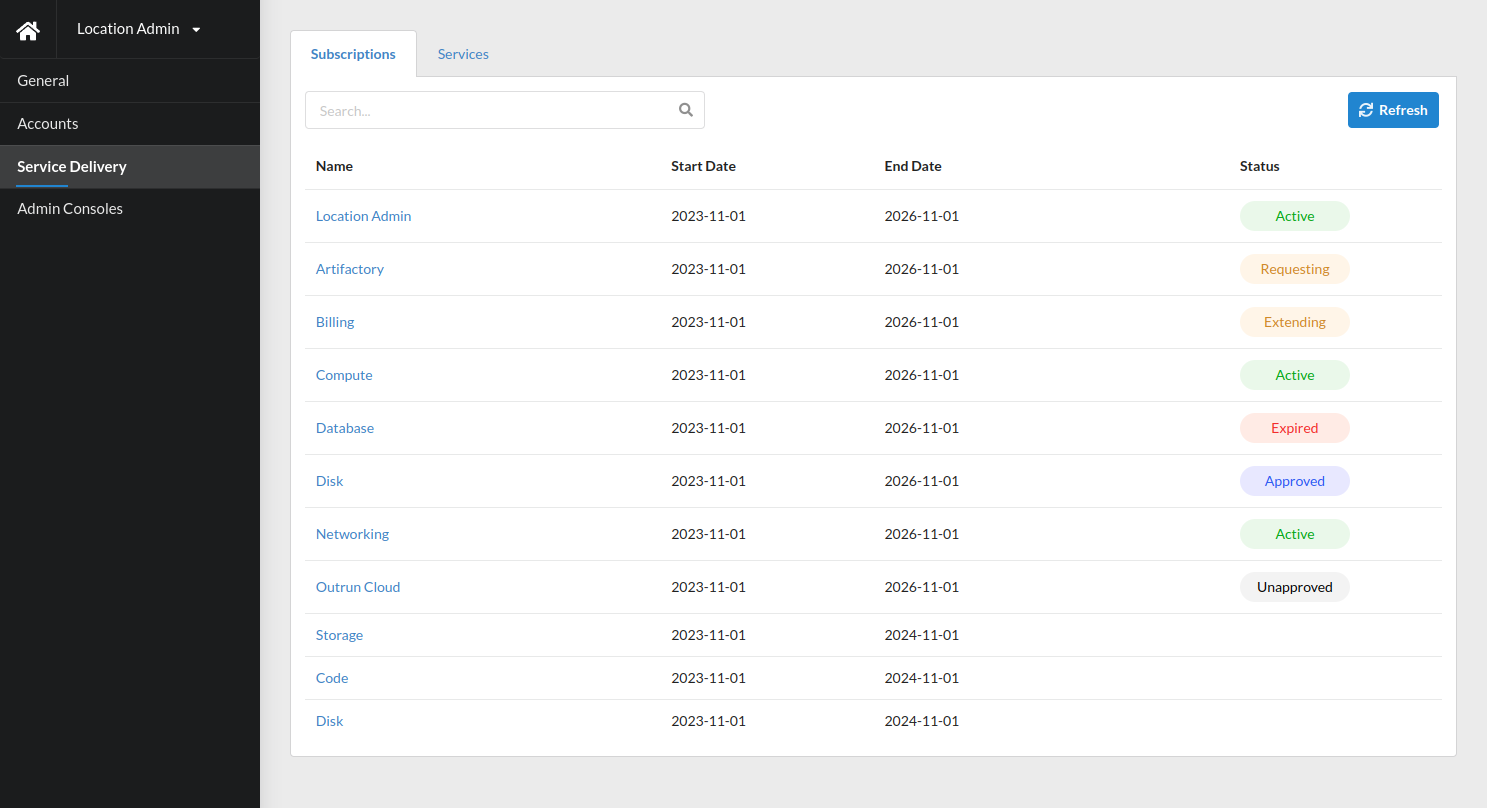Click Active badge in the Compute row

point(1294,375)
